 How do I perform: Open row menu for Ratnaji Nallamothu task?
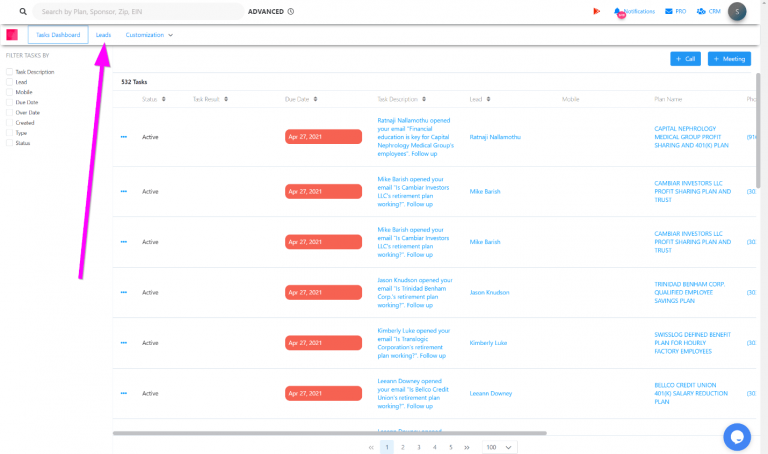click(124, 137)
